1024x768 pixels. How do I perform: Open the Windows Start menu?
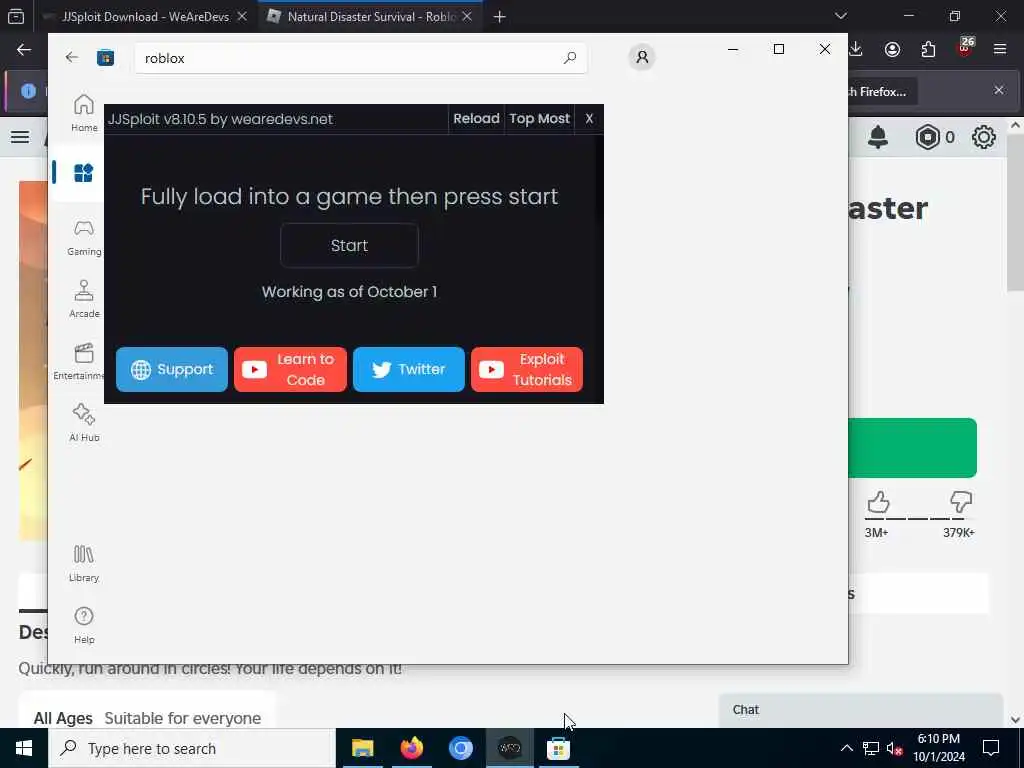click(24, 748)
